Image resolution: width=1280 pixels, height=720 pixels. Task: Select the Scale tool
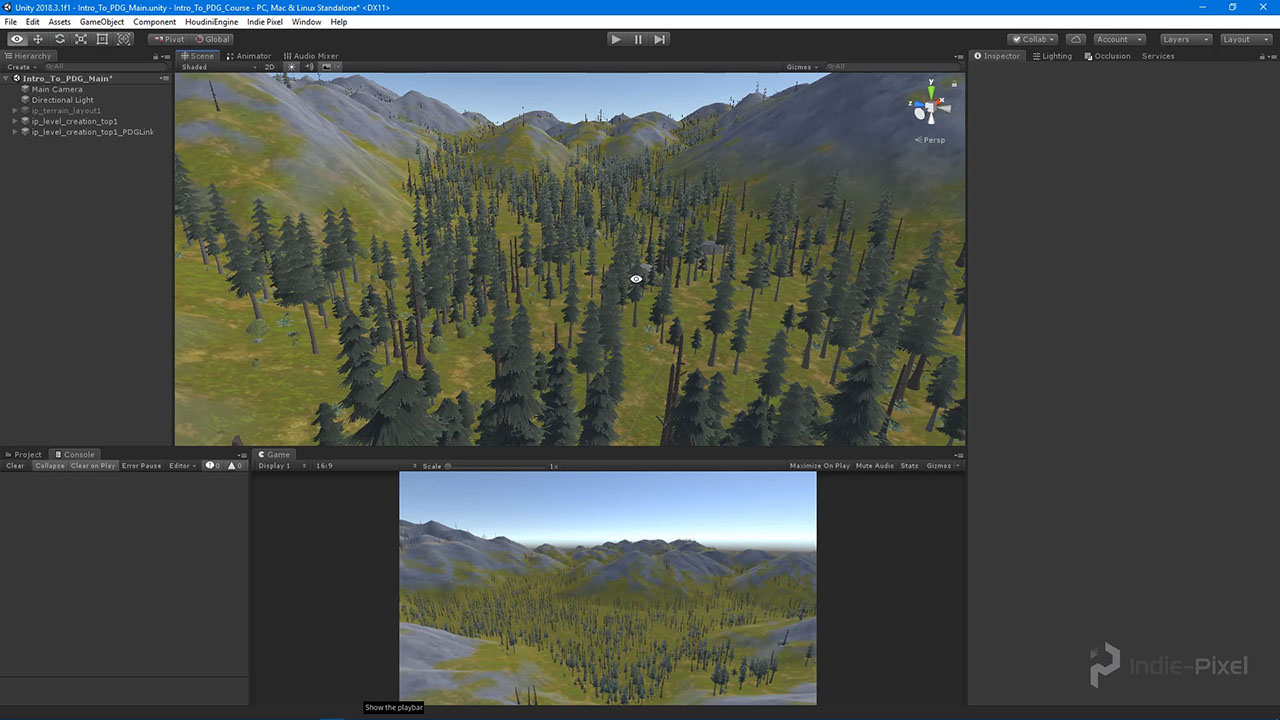pyautogui.click(x=81, y=39)
